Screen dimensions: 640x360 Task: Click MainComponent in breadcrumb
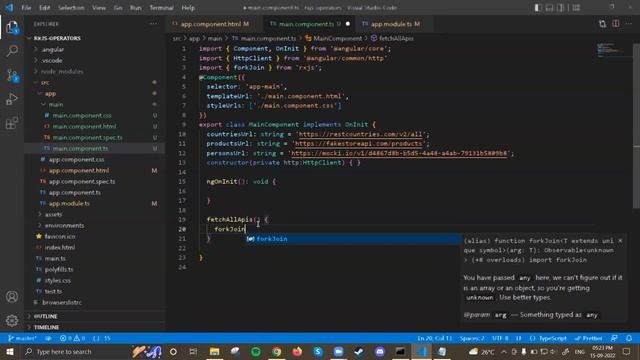click(338, 38)
